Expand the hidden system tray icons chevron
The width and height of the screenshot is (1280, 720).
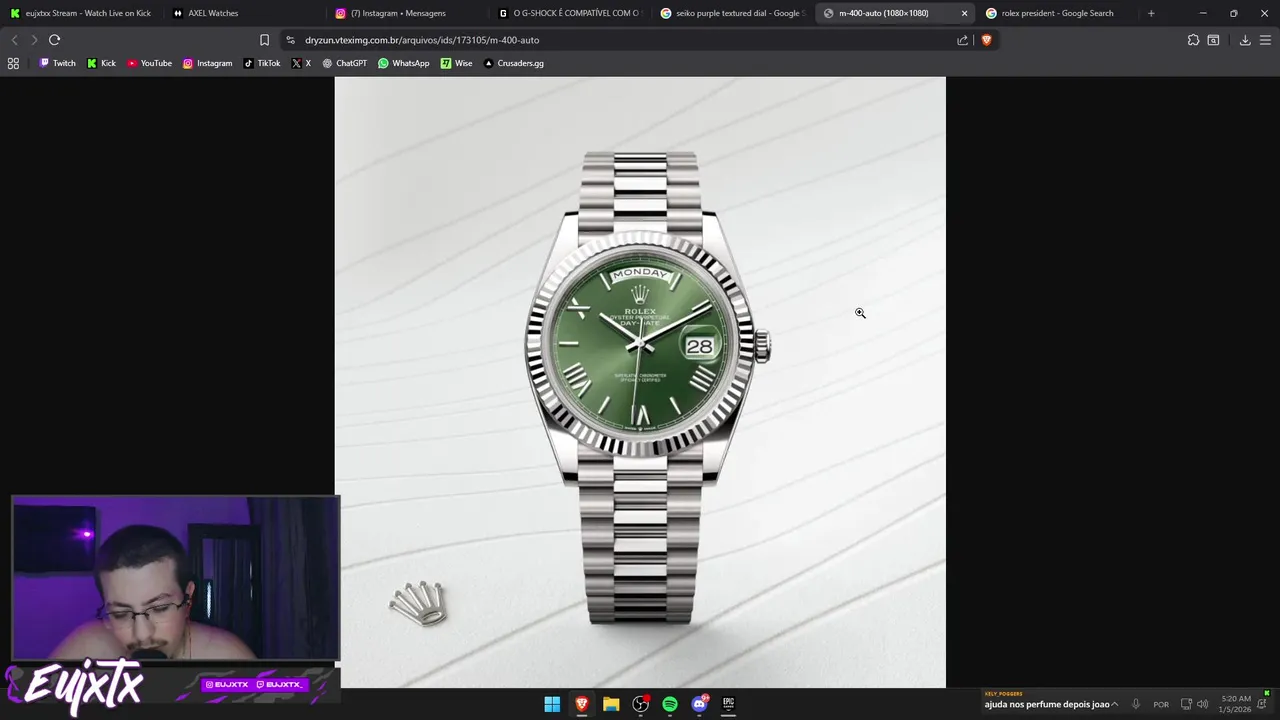pos(1114,704)
